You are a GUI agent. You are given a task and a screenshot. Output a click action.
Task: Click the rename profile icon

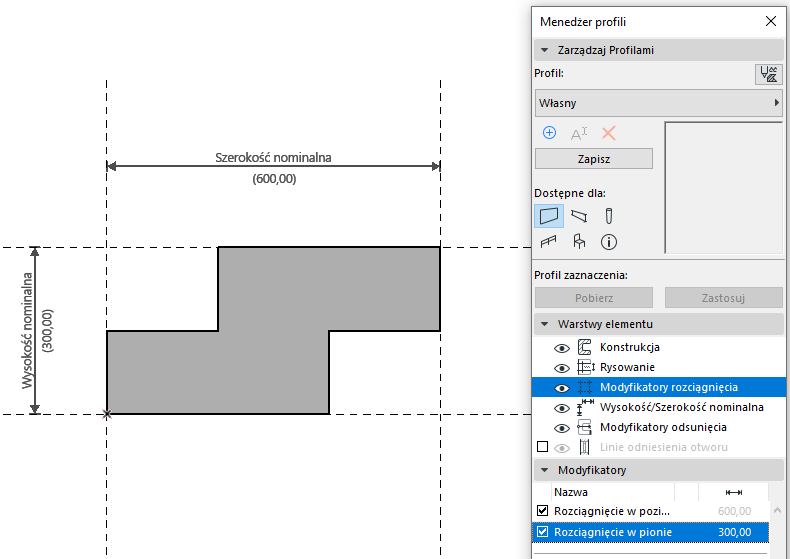(x=578, y=133)
